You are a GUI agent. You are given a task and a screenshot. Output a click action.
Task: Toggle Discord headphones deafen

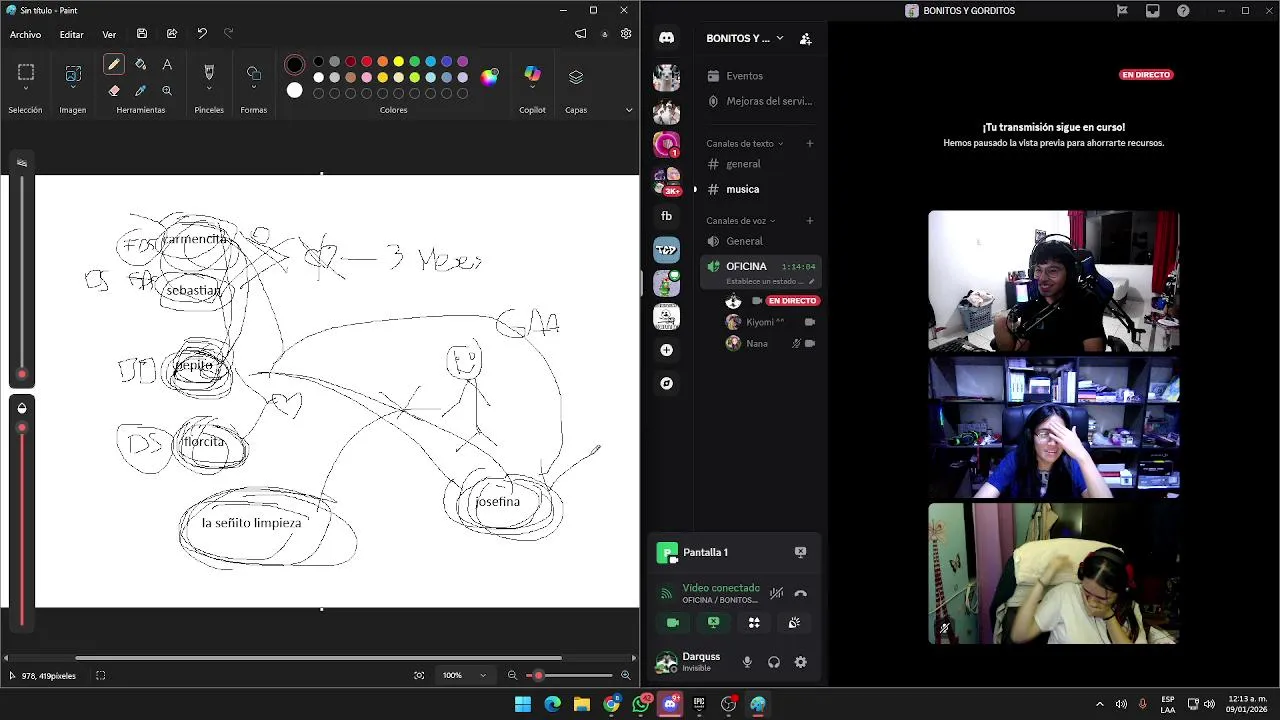tap(774, 662)
